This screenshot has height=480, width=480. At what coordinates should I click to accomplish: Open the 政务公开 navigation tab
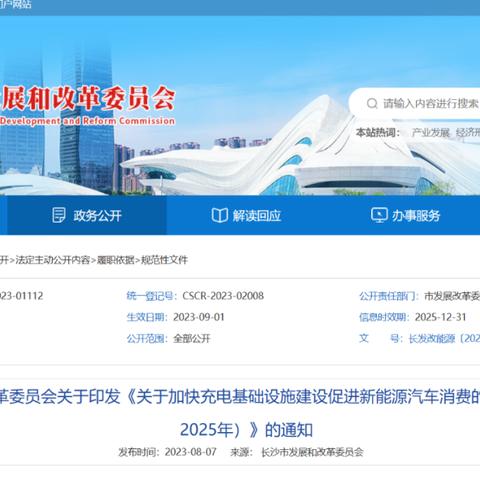click(x=87, y=215)
